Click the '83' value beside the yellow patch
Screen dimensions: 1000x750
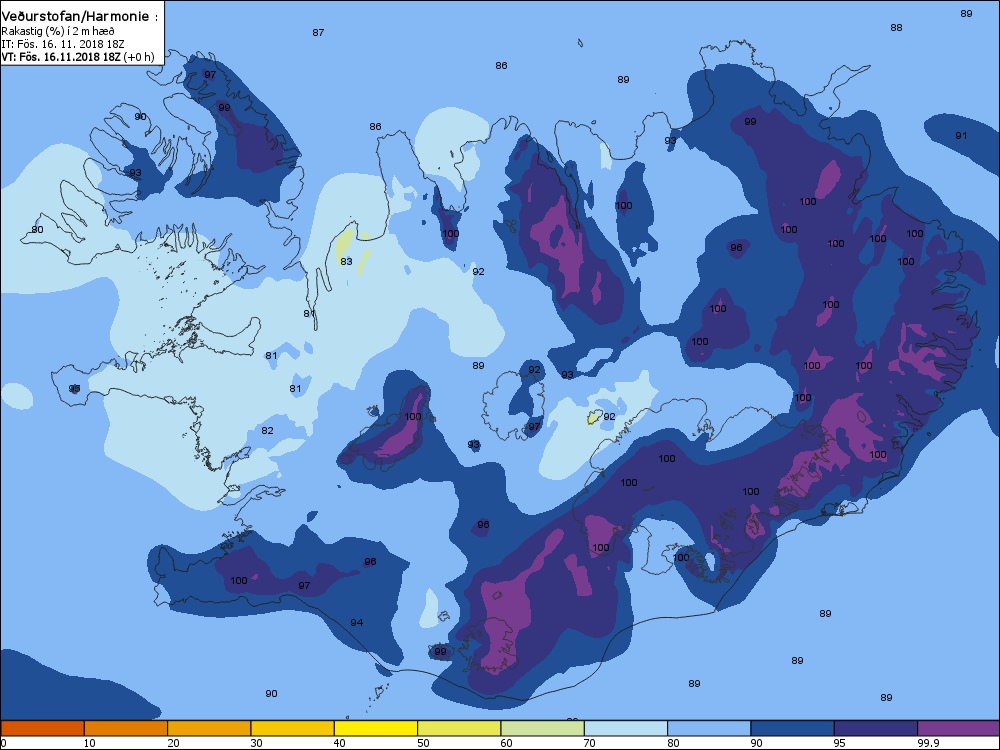pyautogui.click(x=346, y=261)
